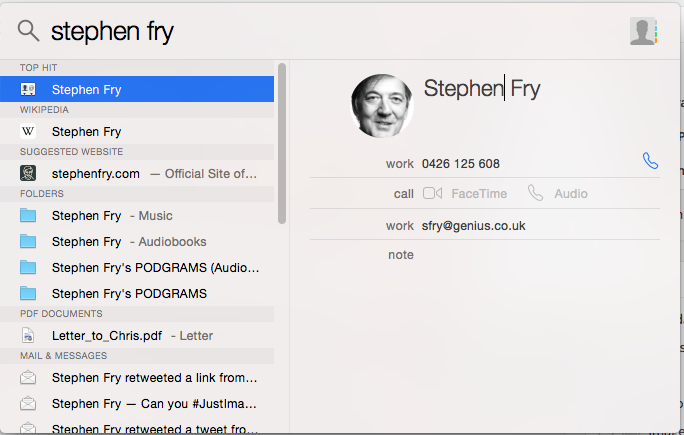Select the Letter_to_Chris.pdf result
The width and height of the screenshot is (684, 435).
137,336
